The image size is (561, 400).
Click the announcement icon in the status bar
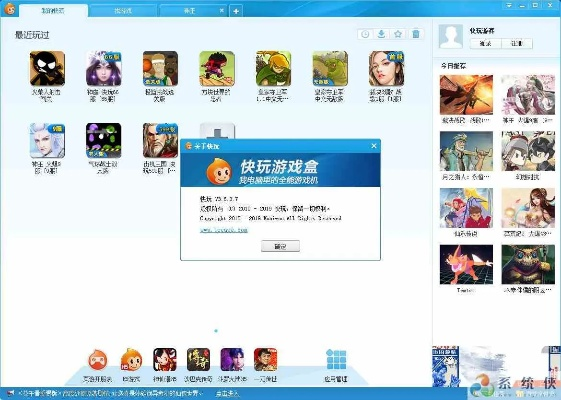click(x=10, y=394)
